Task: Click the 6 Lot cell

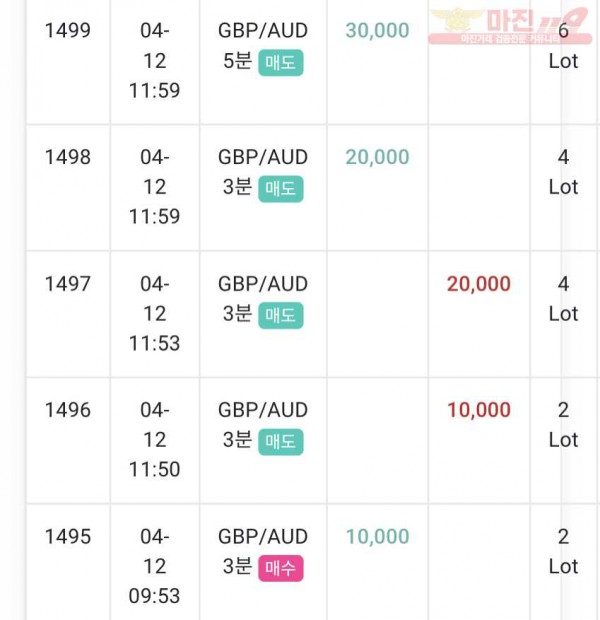Action: (x=563, y=45)
